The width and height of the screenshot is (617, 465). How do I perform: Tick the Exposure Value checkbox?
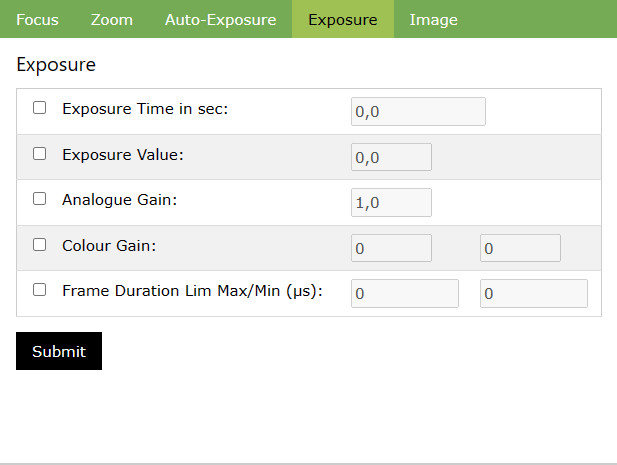[x=40, y=154]
